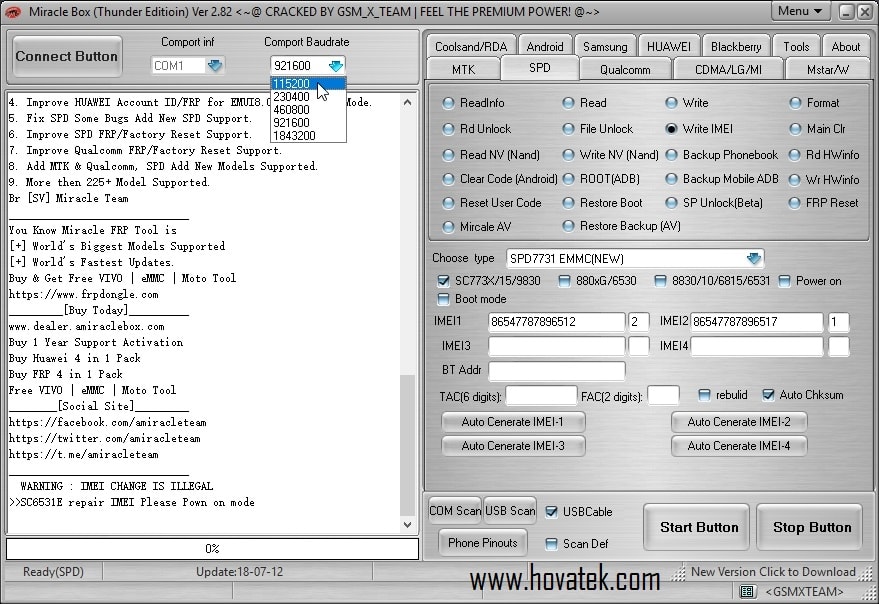The height and width of the screenshot is (604, 879).
Task: Click the log scrollbar thumb
Action: tap(408, 446)
